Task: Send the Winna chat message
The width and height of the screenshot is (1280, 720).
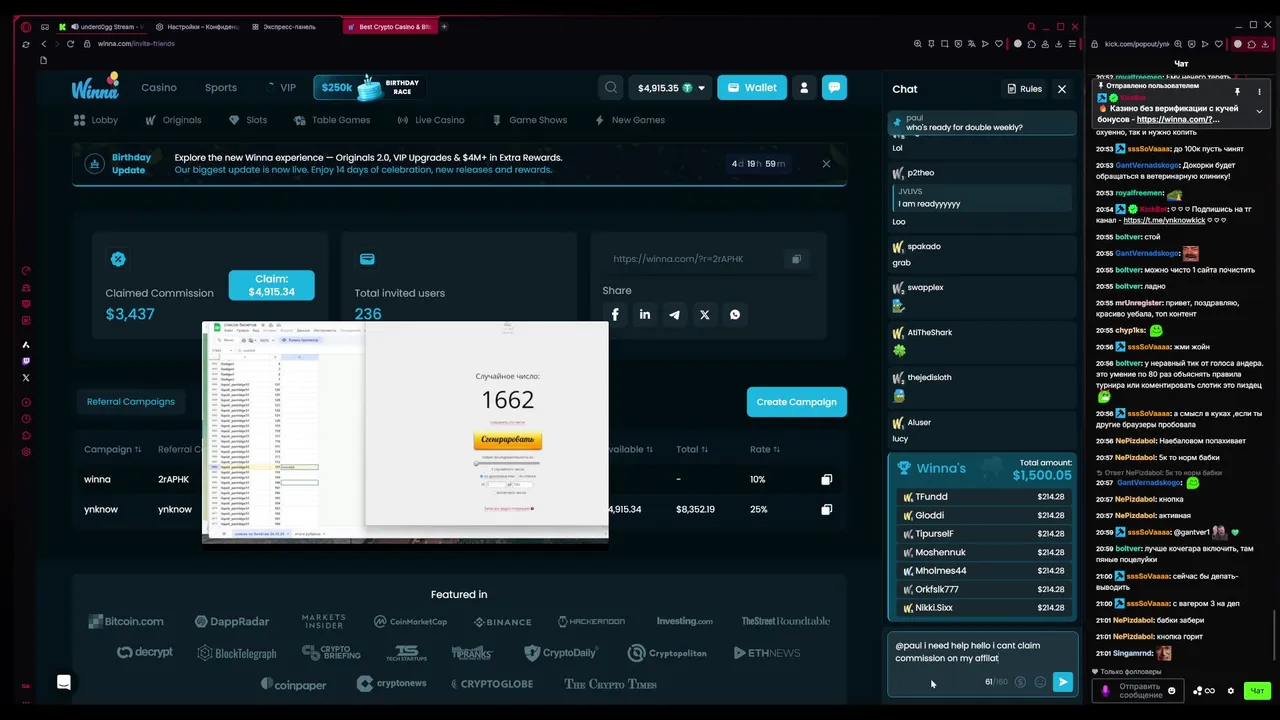Action: pyautogui.click(x=1062, y=682)
